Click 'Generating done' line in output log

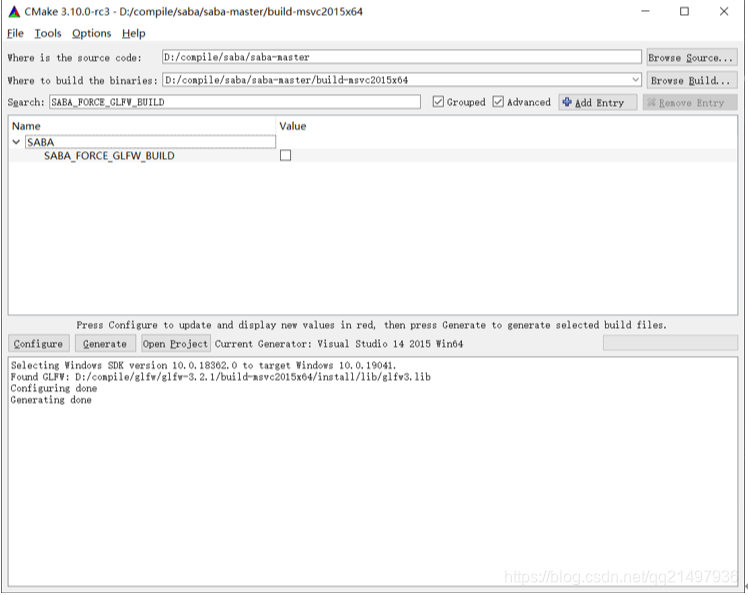(51, 400)
